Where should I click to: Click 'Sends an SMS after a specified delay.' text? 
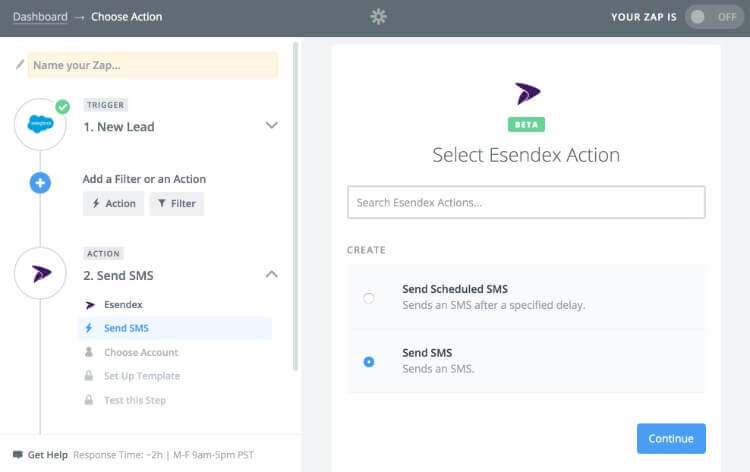click(494, 305)
